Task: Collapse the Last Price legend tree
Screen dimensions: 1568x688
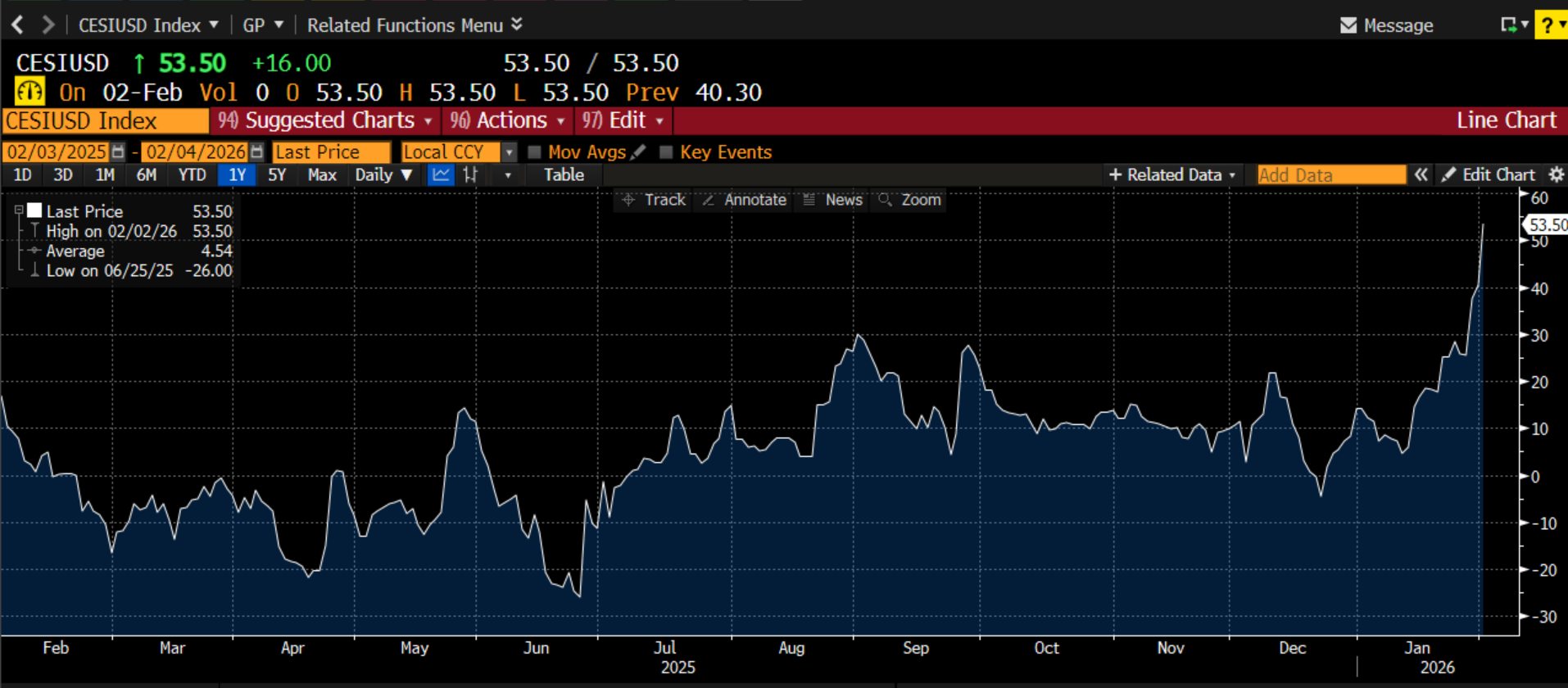Action: click(19, 210)
